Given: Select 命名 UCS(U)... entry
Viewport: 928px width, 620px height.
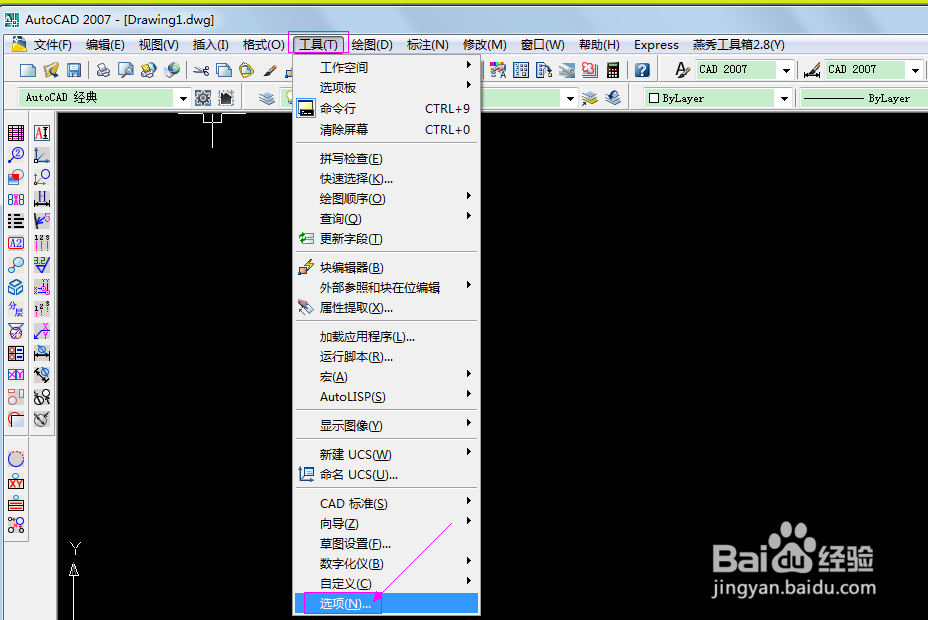Looking at the screenshot, I should pyautogui.click(x=387, y=474).
